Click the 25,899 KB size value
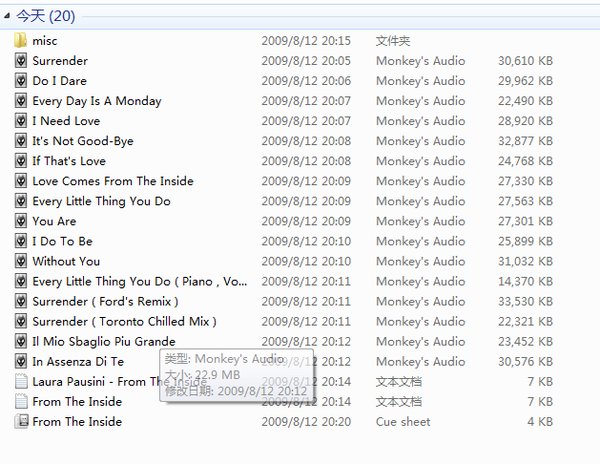 [x=525, y=241]
